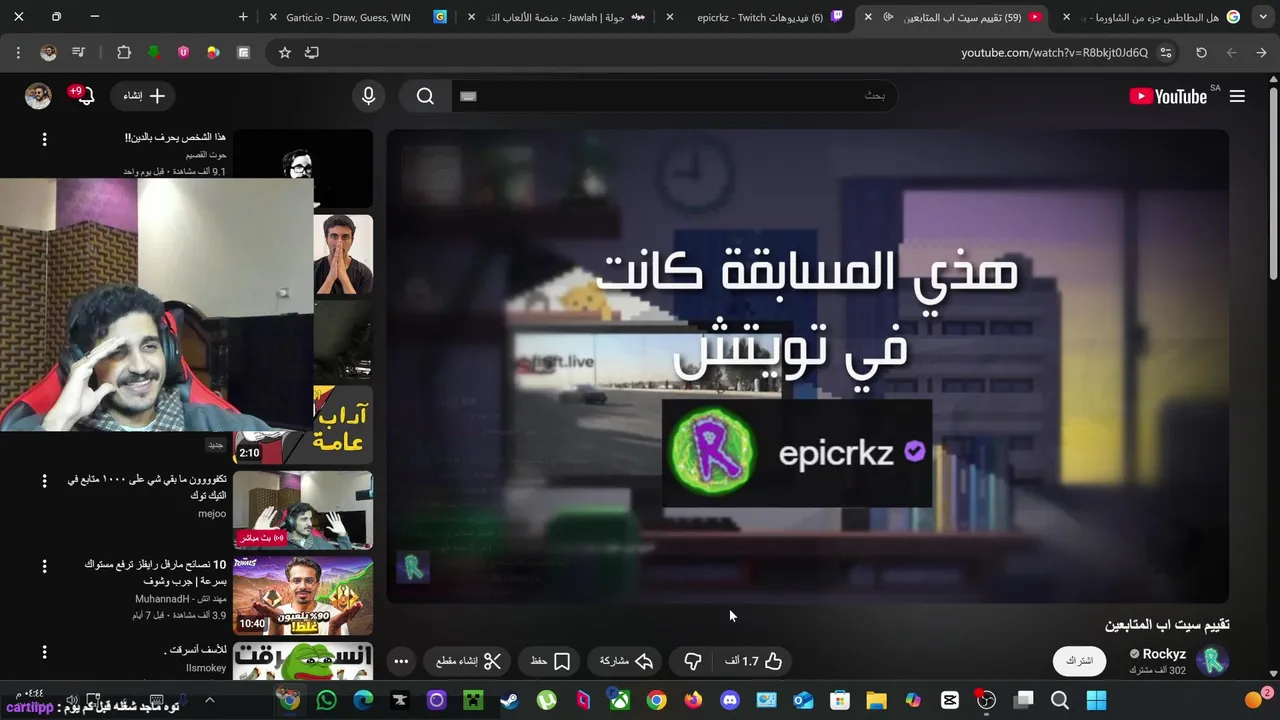Open options for '10 نصائح مارفل رايفلز' video

[x=44, y=566]
